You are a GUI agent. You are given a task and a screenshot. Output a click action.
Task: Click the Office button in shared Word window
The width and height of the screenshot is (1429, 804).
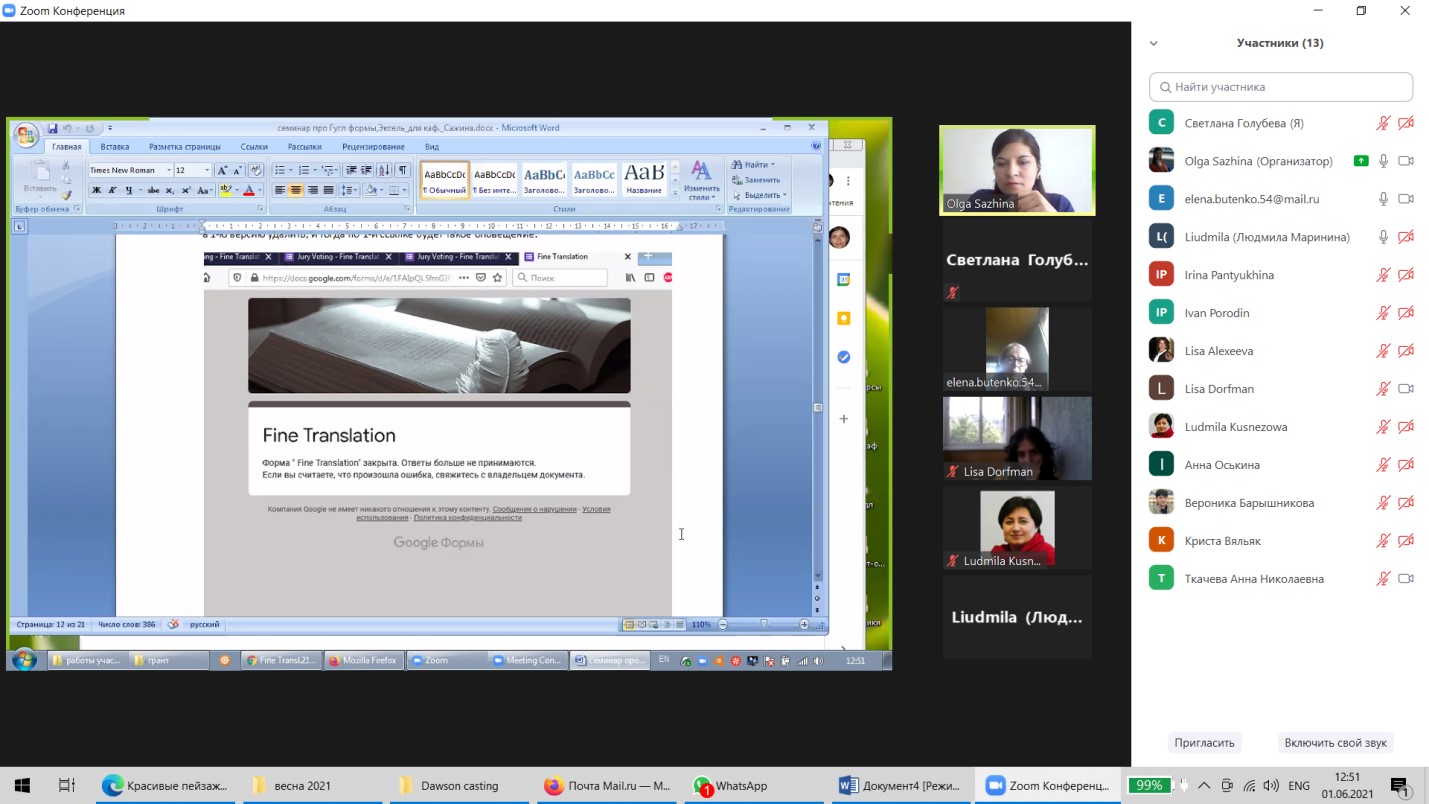(x=26, y=135)
